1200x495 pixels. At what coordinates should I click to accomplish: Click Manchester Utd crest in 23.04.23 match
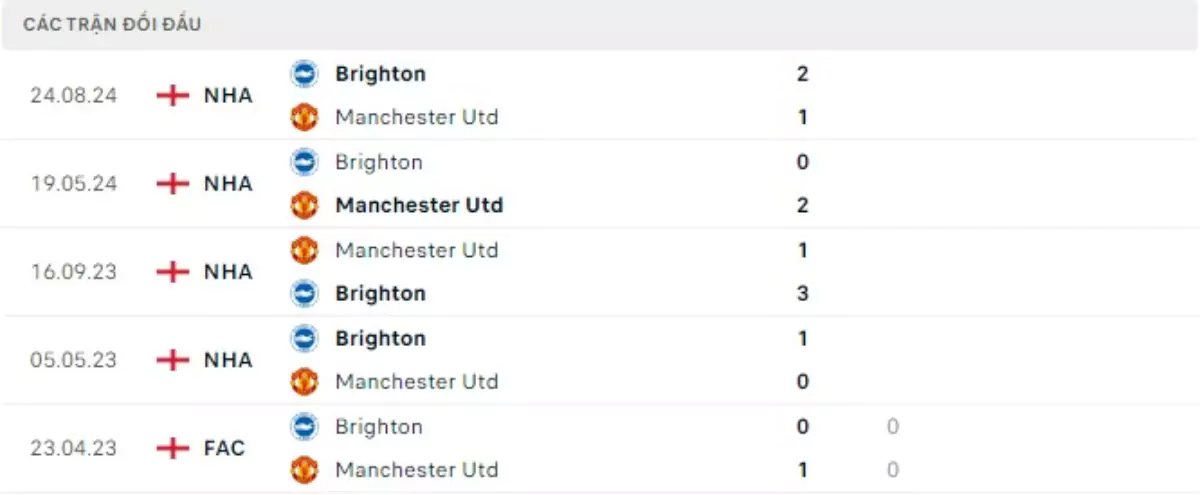pos(304,469)
